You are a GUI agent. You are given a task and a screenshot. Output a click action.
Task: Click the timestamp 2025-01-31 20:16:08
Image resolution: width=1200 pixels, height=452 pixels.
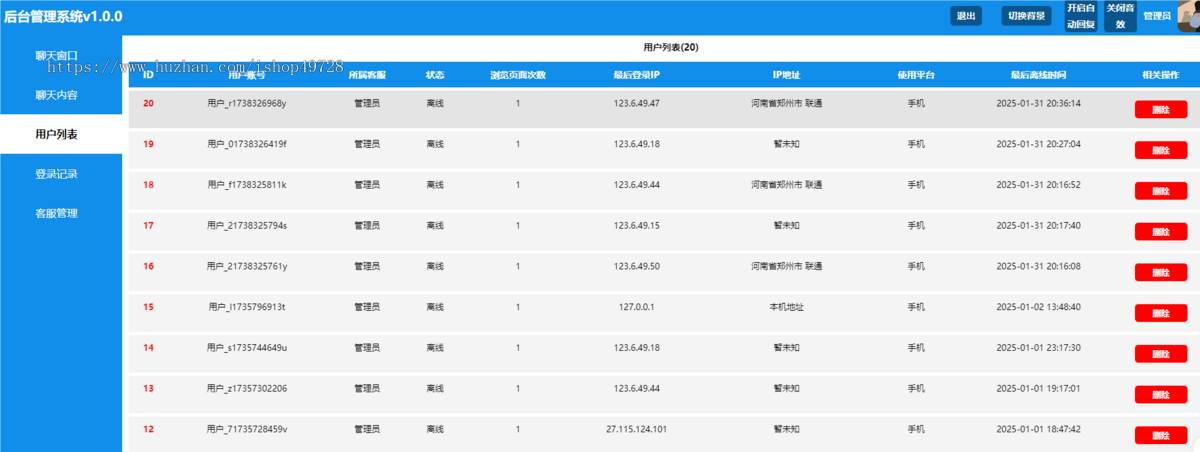tap(1038, 266)
